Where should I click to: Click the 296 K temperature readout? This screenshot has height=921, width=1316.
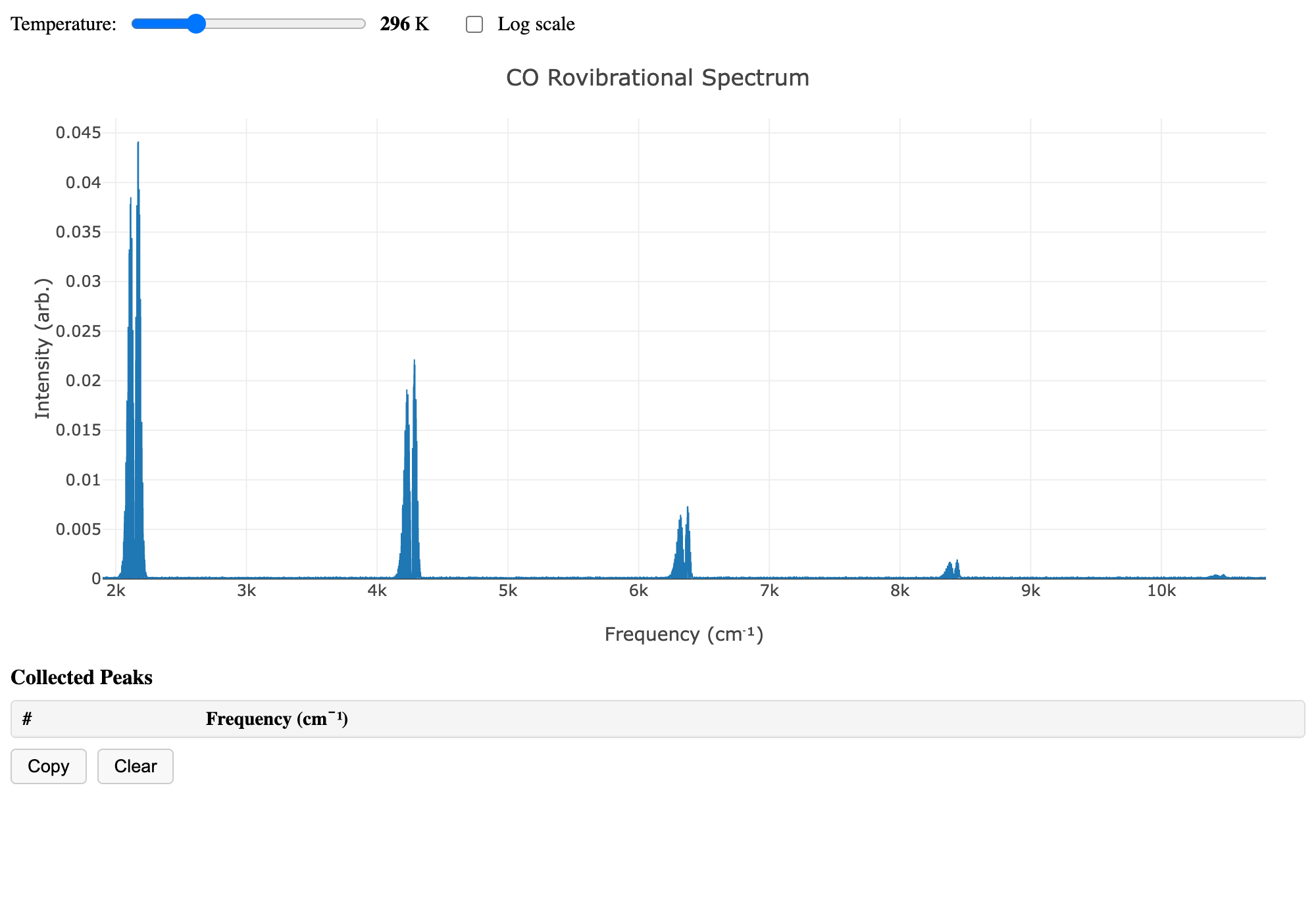tap(403, 24)
